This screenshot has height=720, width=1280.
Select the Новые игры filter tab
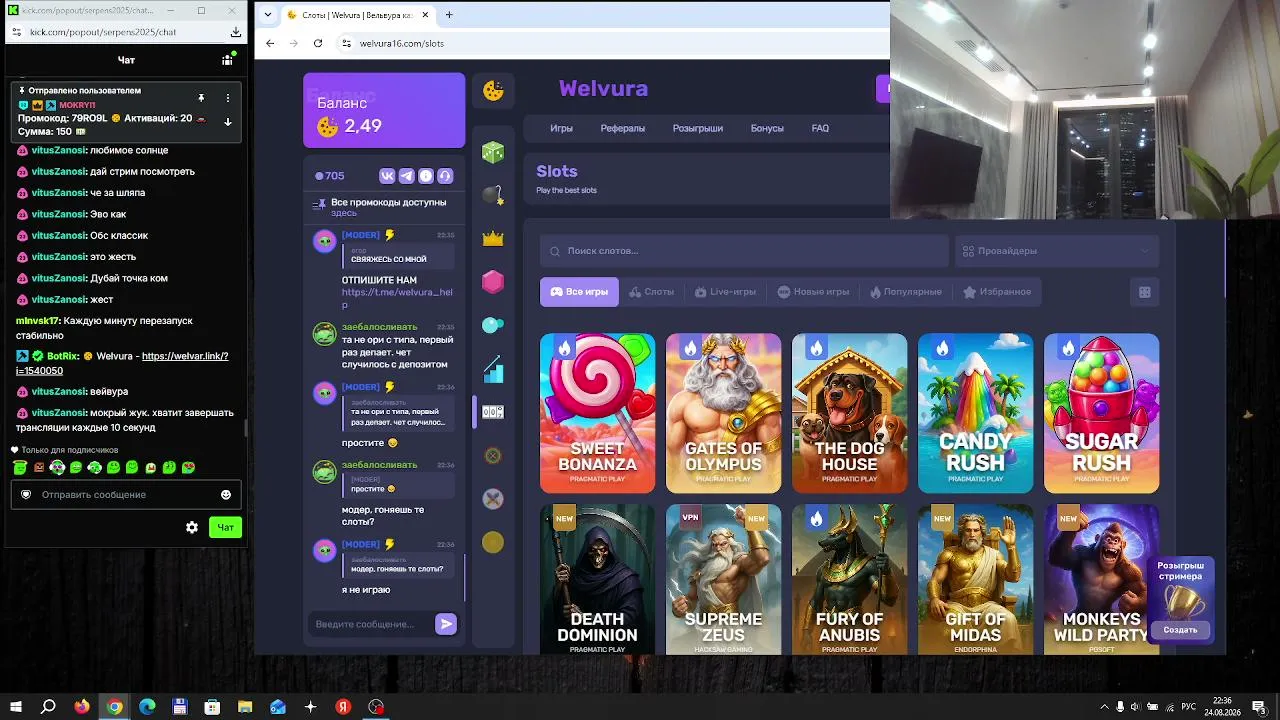(813, 292)
